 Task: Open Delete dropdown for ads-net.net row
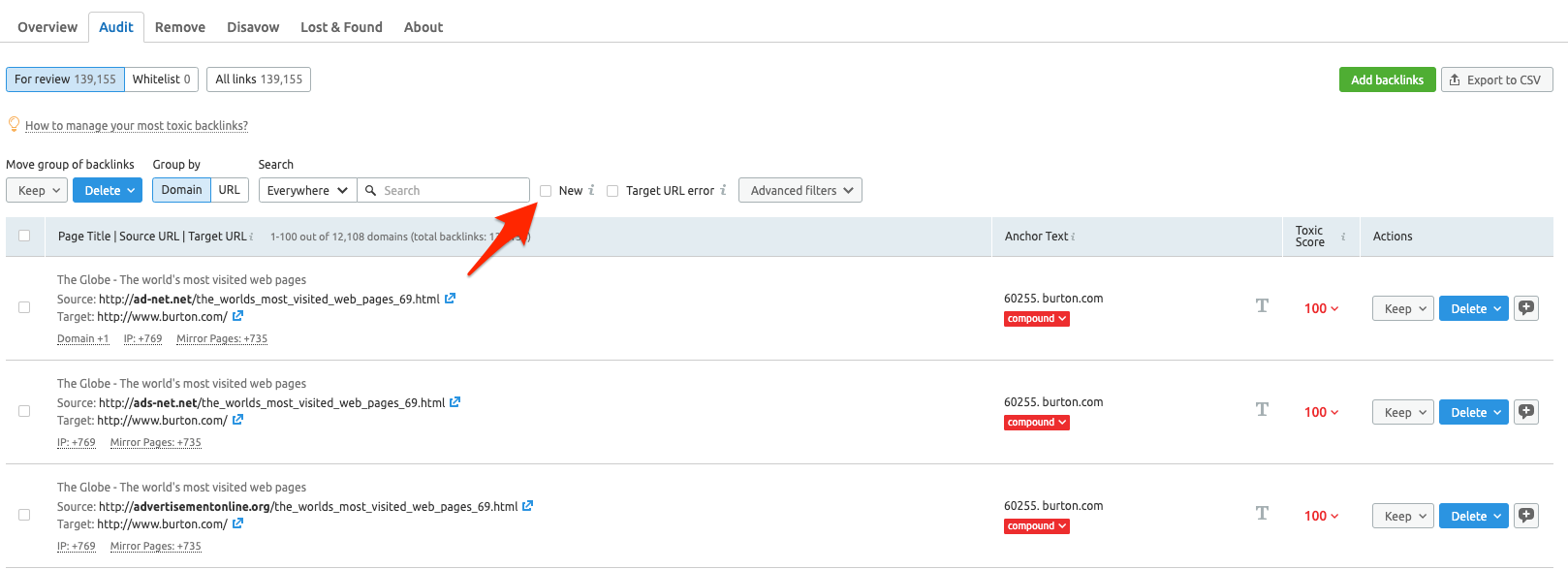coord(1474,412)
